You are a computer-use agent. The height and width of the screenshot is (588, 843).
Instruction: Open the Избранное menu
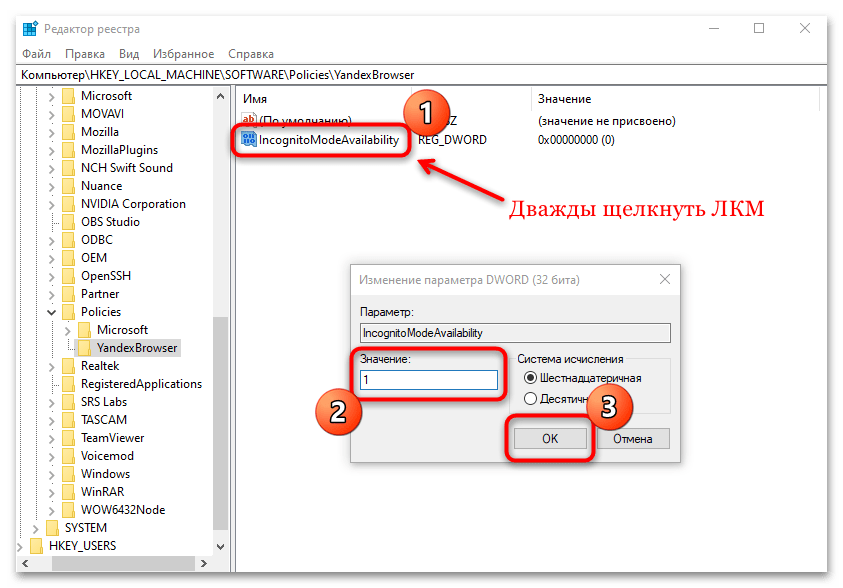pyautogui.click(x=183, y=54)
